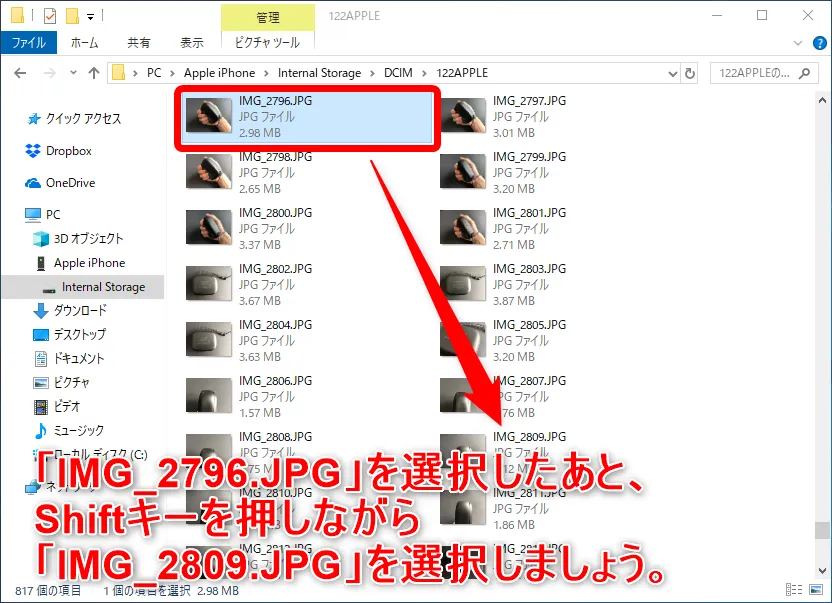The width and height of the screenshot is (832, 603).
Task: Expand the chevron after PC breadcrumb
Action: [172, 73]
